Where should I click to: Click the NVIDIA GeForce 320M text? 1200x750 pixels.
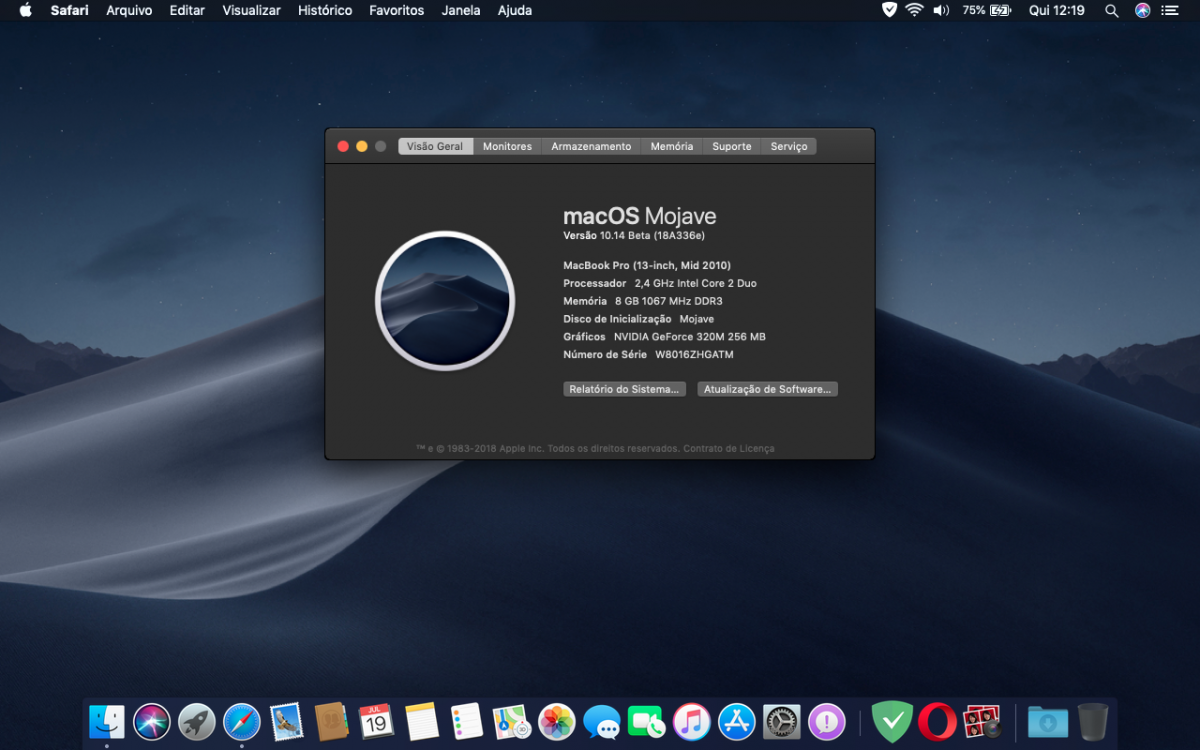pyautogui.click(x=690, y=337)
